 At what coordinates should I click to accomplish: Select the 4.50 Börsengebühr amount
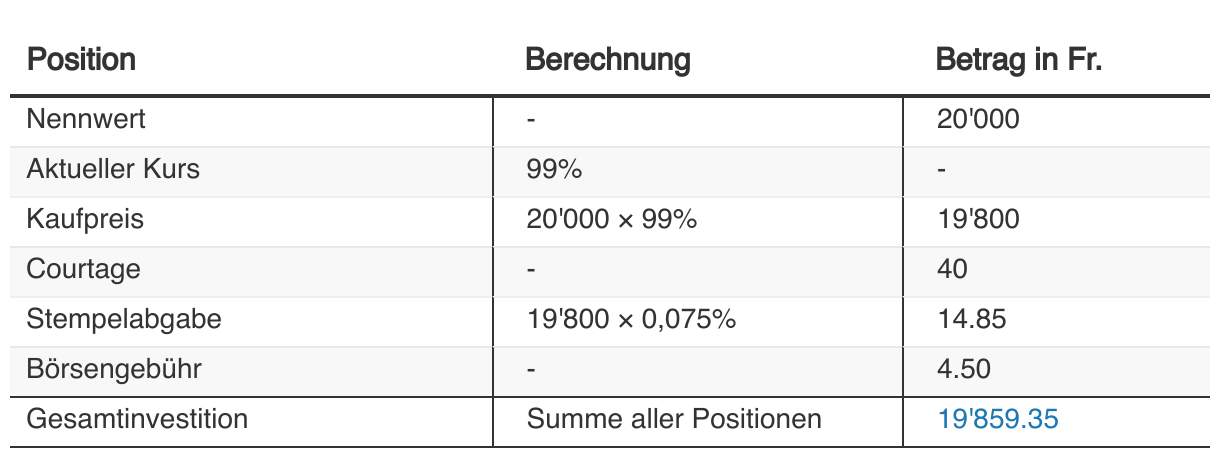[964, 369]
